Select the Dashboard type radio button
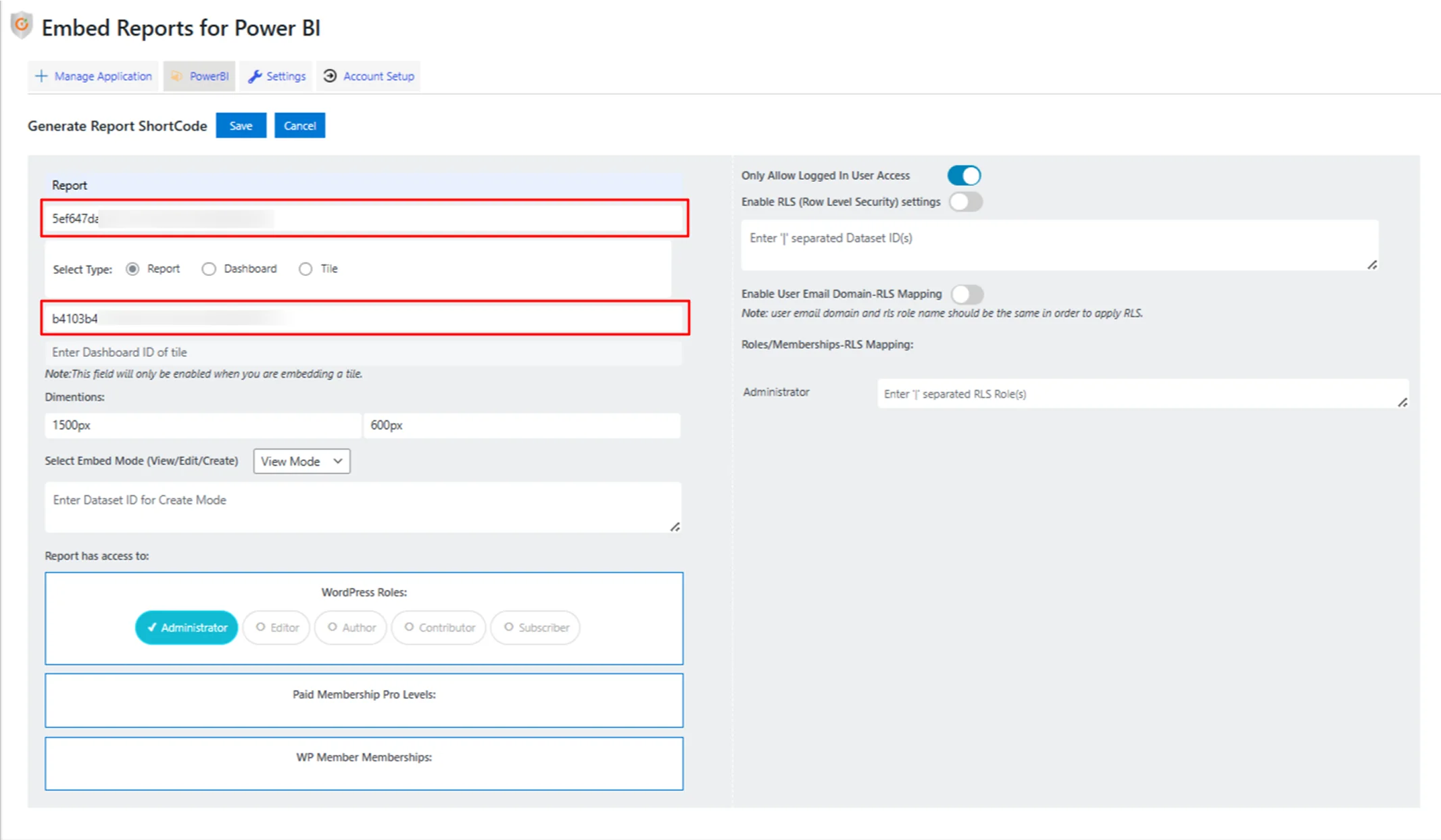 209,269
